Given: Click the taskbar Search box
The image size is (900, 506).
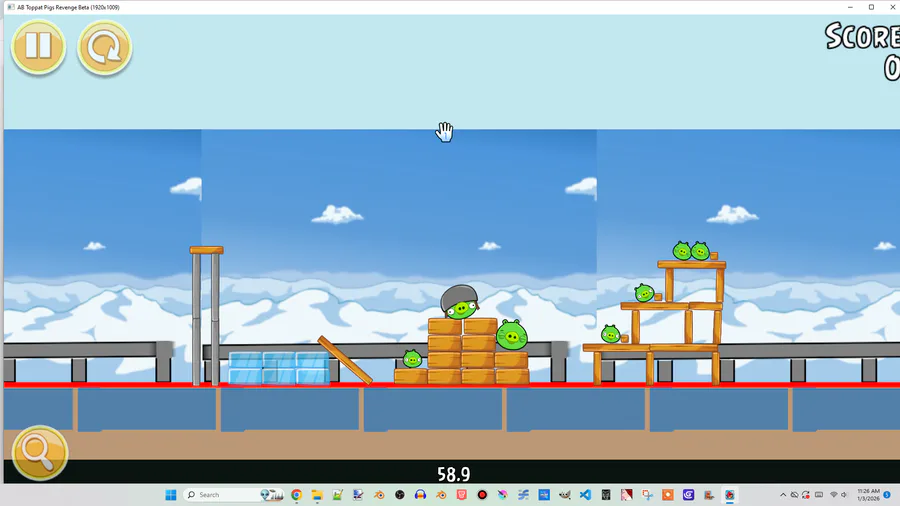Looking at the screenshot, I should [x=234, y=495].
